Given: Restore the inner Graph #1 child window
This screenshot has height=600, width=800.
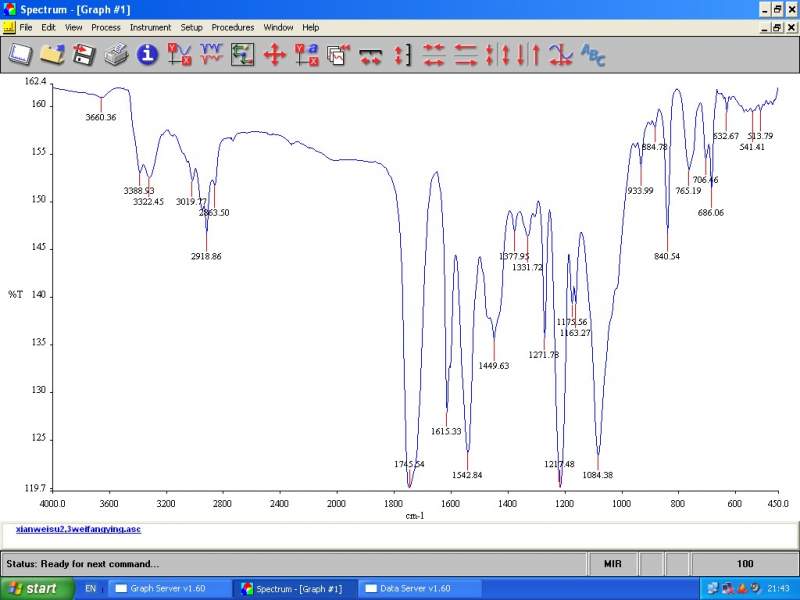Looking at the screenshot, I should coord(777,28).
